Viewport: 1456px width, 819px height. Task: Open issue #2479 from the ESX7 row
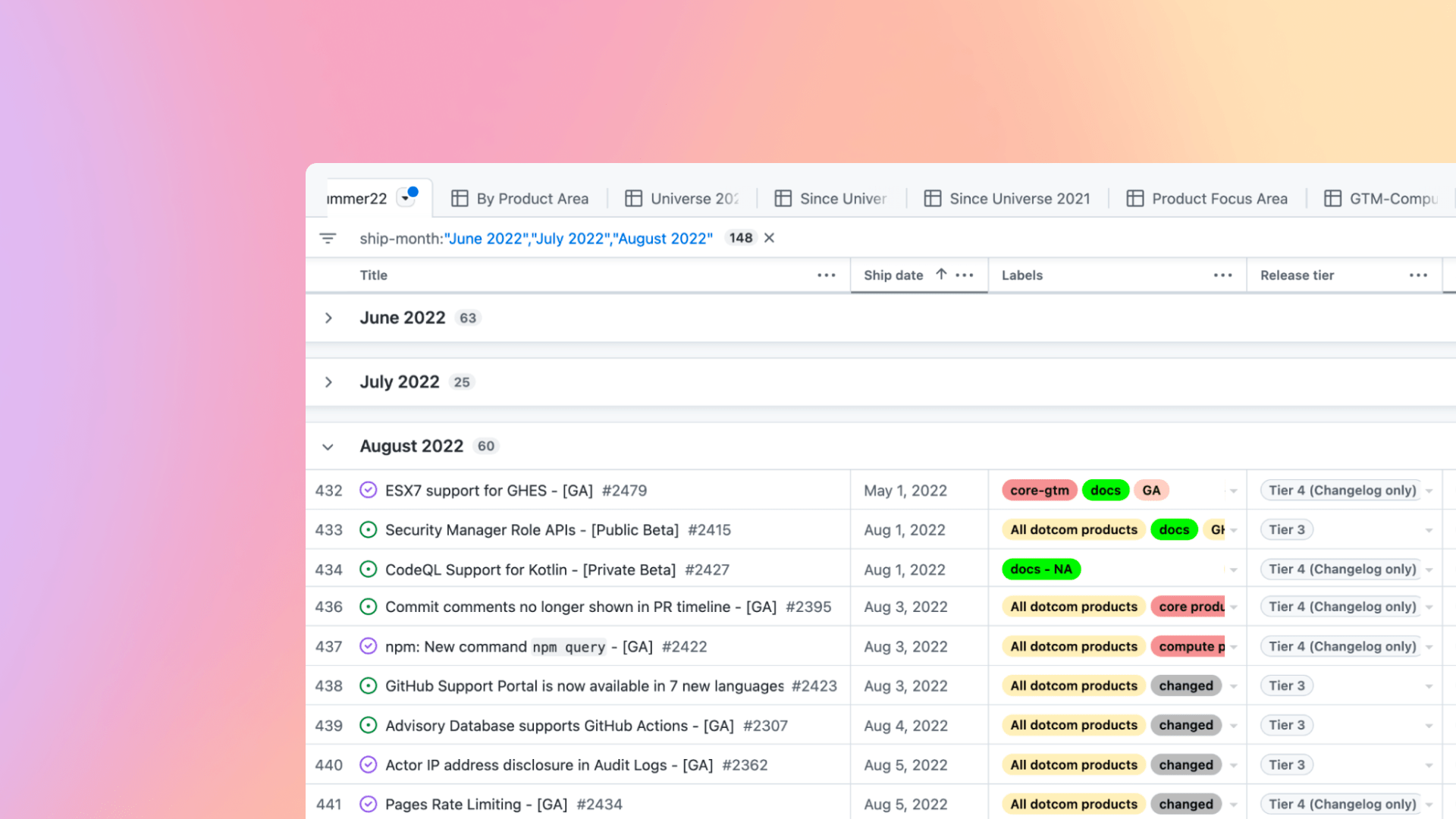(625, 490)
